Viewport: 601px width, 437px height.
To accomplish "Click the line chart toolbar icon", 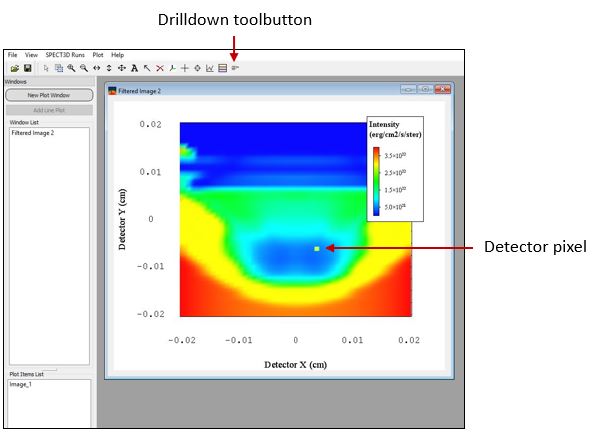I will (x=210, y=68).
